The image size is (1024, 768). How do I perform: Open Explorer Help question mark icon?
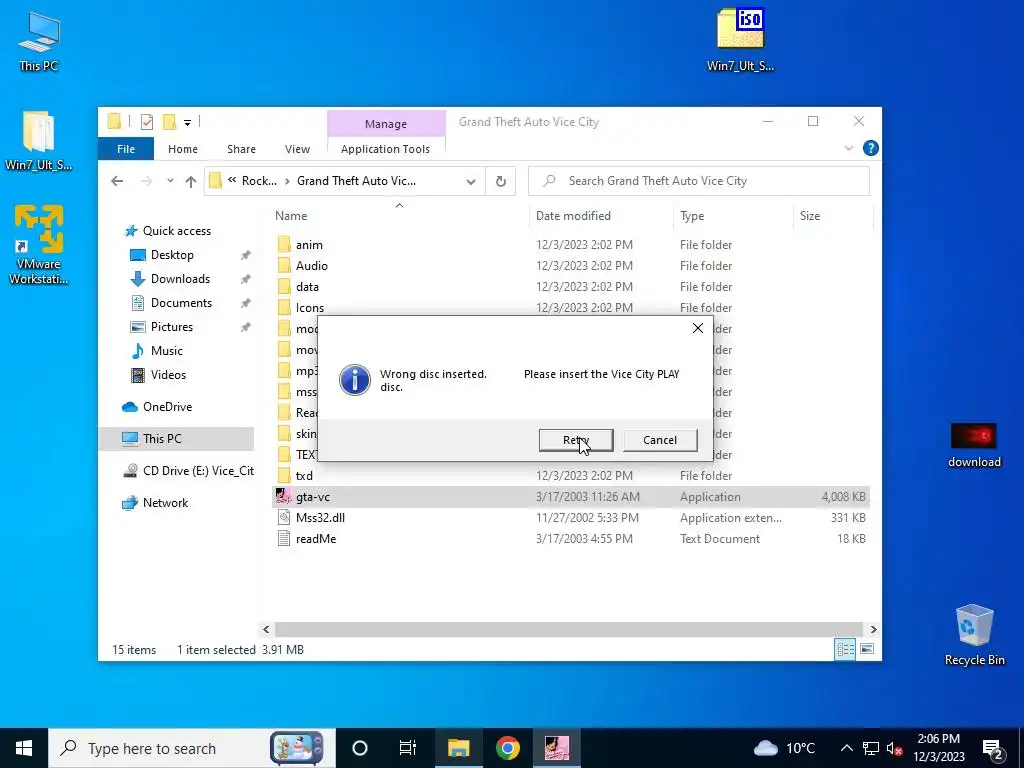[x=871, y=148]
